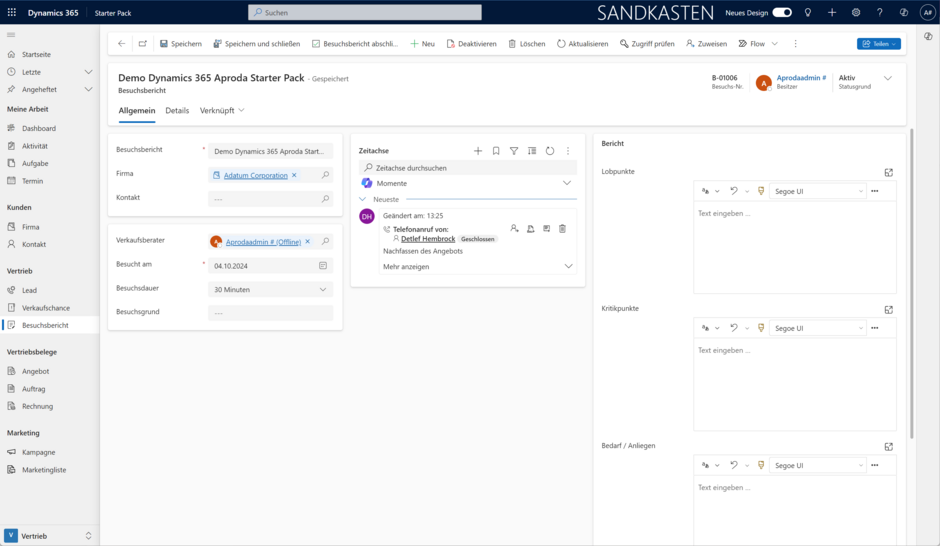Screen dimensions: 940x546
Task: Add a timeline record with plus icon
Action: 478,151
